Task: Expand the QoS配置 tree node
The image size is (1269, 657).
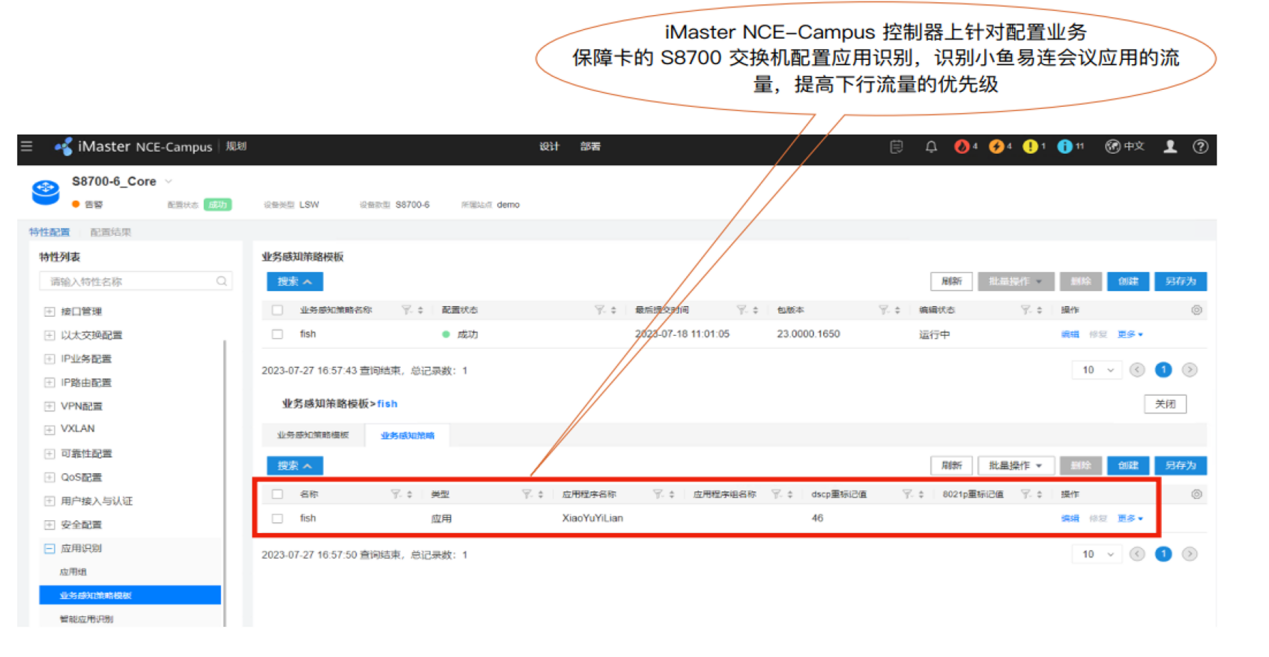Action: point(49,477)
